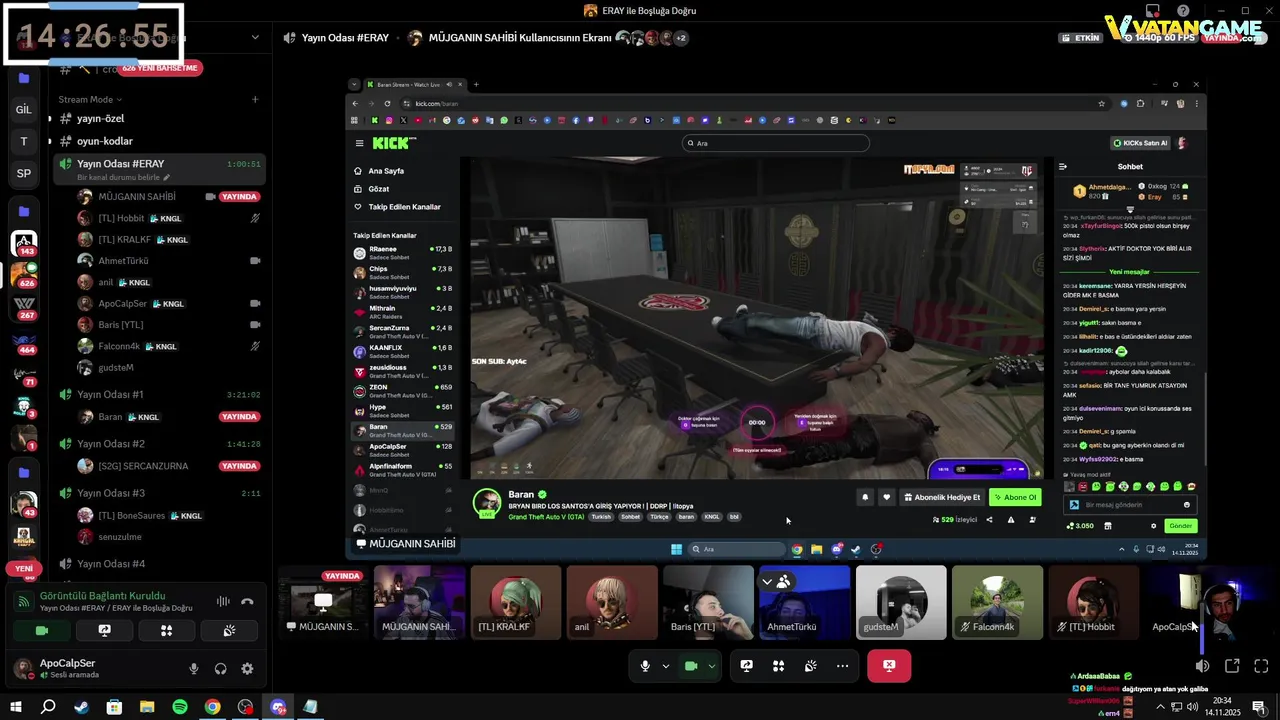Viewport: 1280px width, 720px height.
Task: Select Yayın Odası #3 voice channel
Action: tap(159, 493)
